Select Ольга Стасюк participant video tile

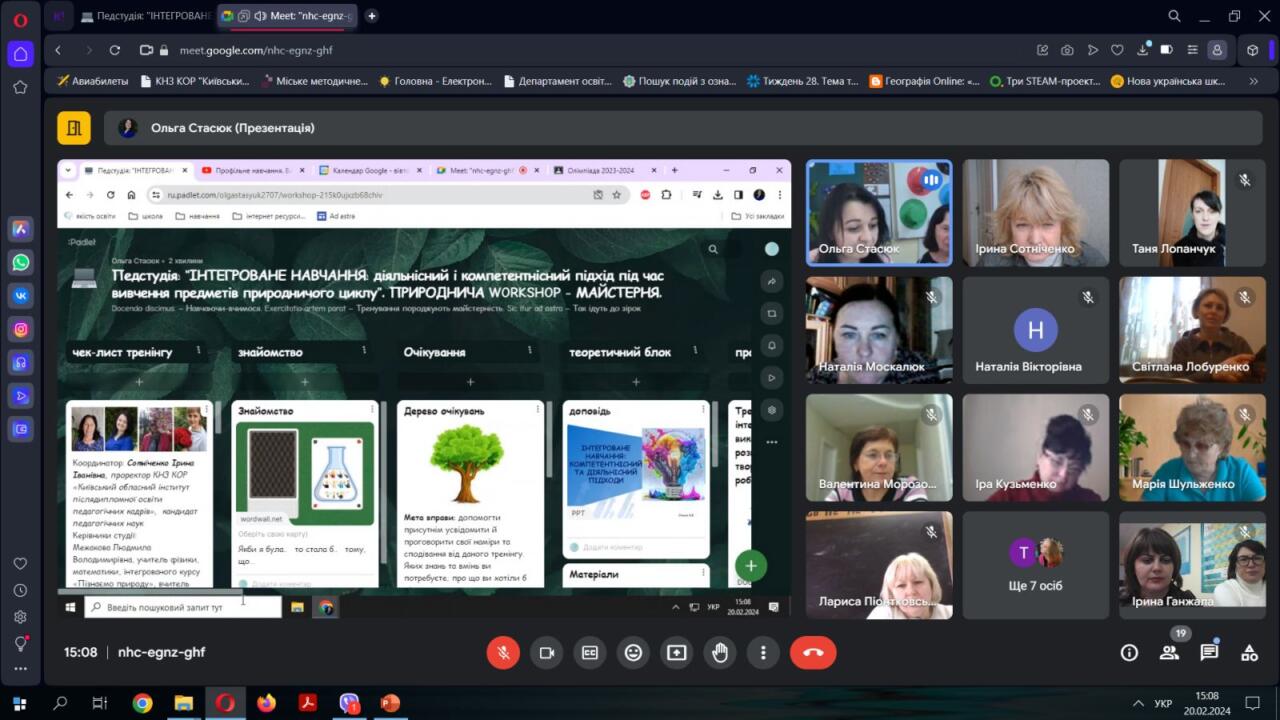pyautogui.click(x=879, y=213)
